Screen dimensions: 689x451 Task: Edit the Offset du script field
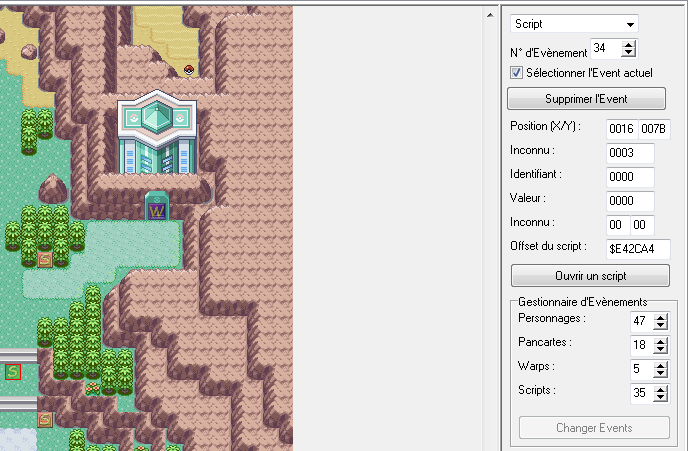point(638,249)
